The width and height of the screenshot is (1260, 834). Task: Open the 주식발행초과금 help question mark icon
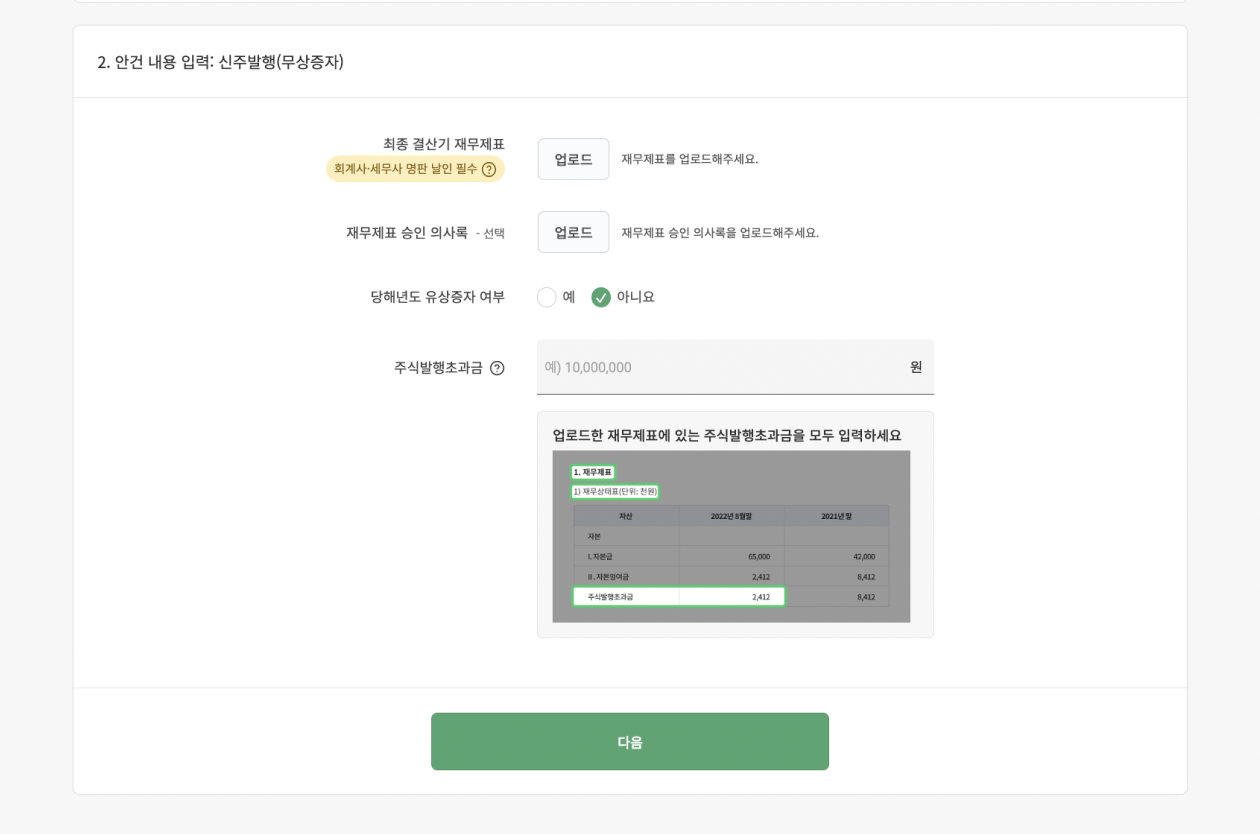click(x=499, y=368)
